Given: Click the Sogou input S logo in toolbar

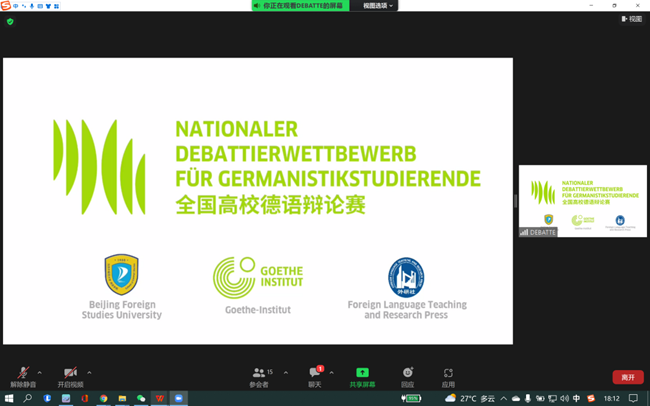Looking at the screenshot, I should tap(6, 5).
